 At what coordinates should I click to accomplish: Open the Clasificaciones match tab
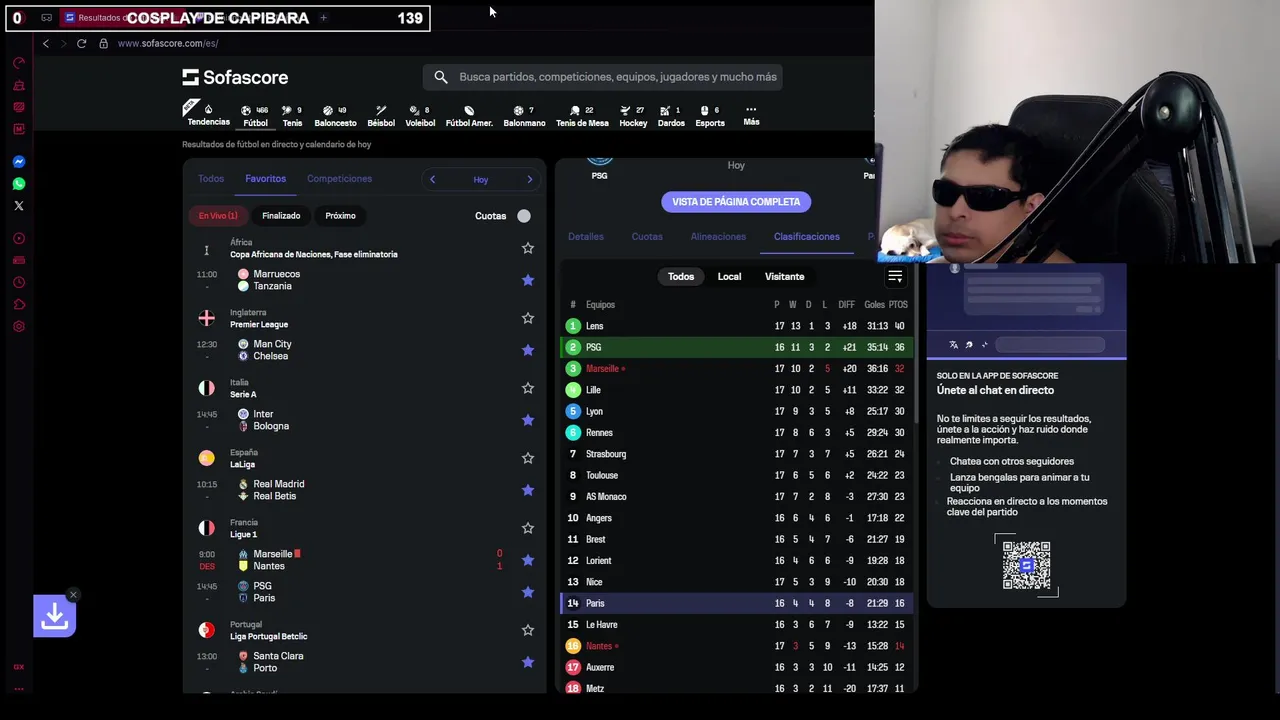806,237
